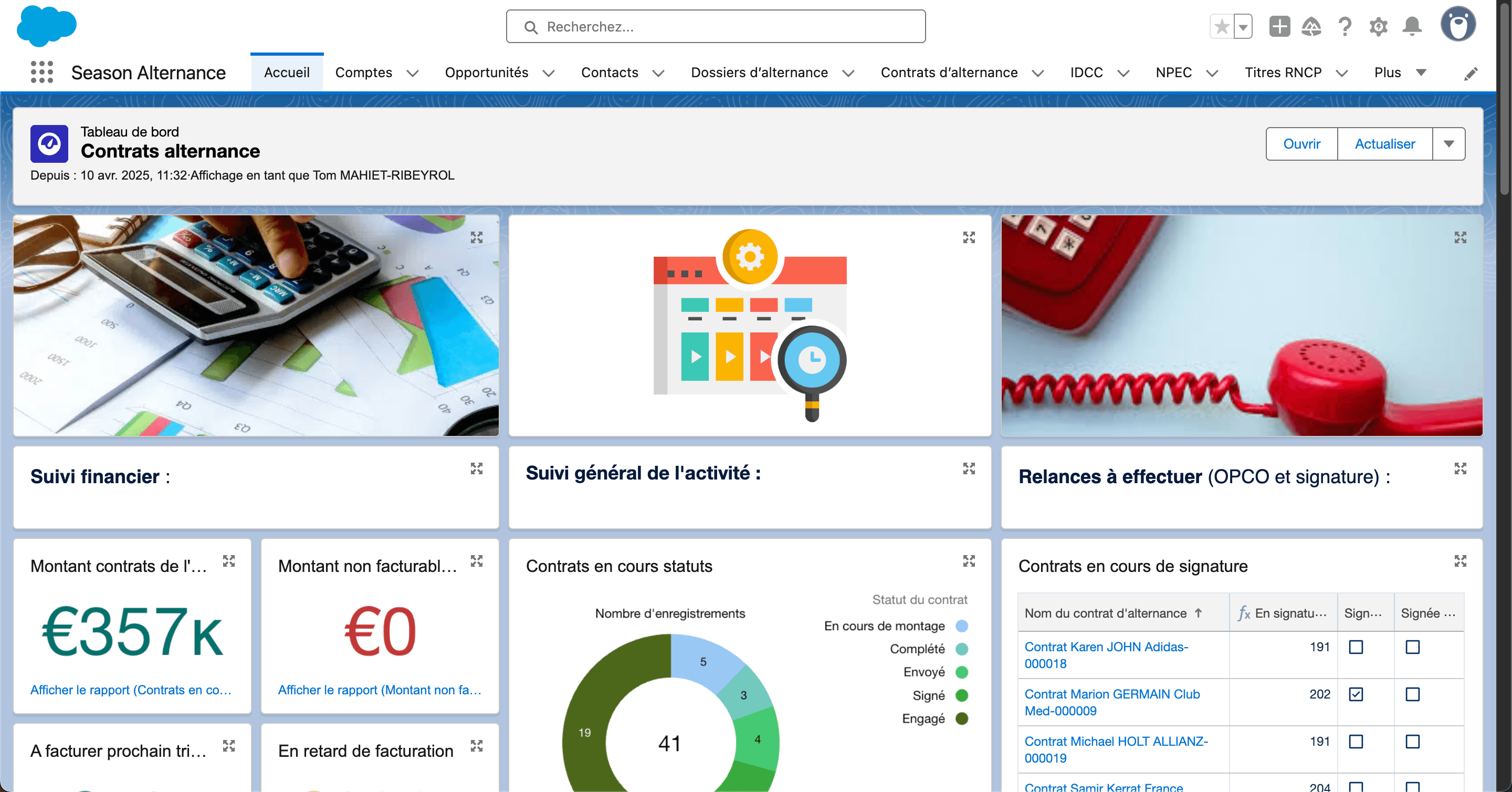
Task: Expand the calculator image widget
Action: (477, 237)
